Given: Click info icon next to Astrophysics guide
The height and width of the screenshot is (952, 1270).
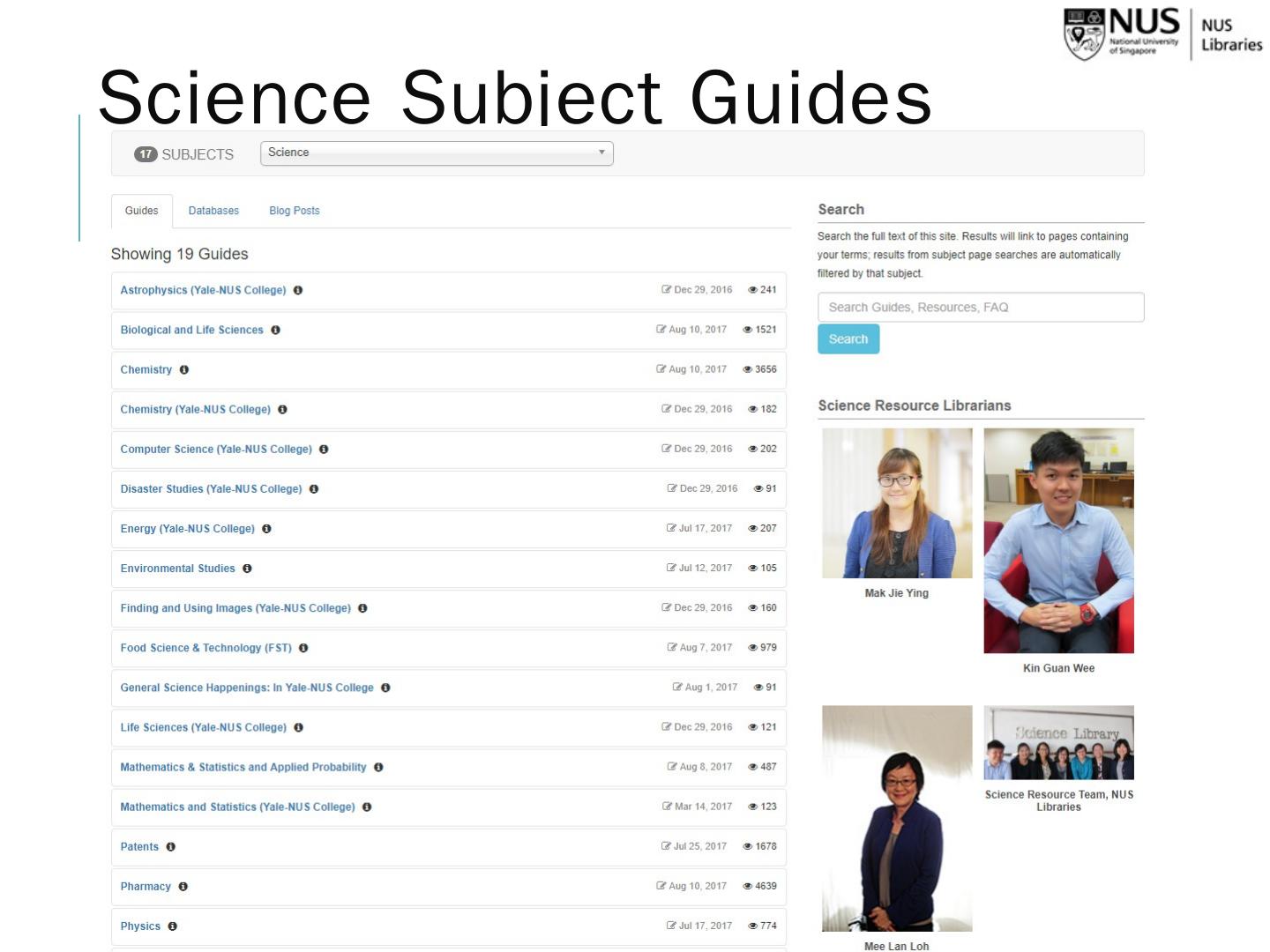Looking at the screenshot, I should point(298,290).
